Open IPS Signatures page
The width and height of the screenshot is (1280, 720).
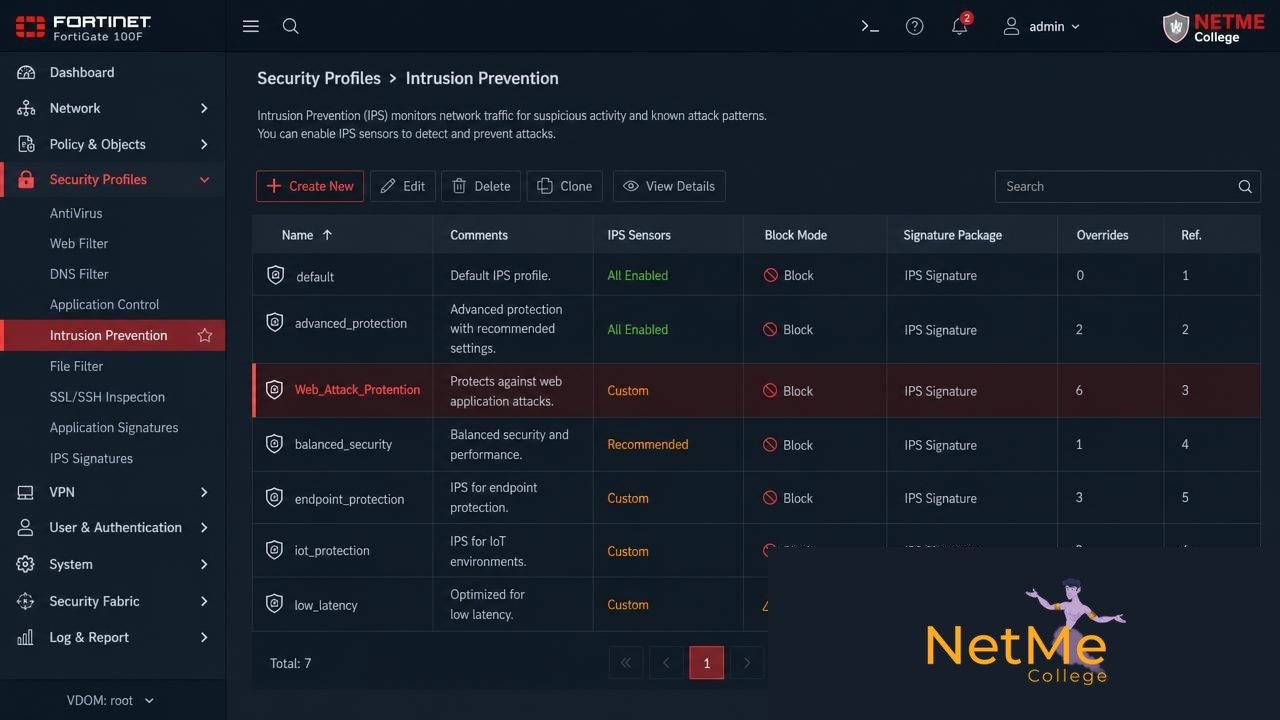(91, 458)
